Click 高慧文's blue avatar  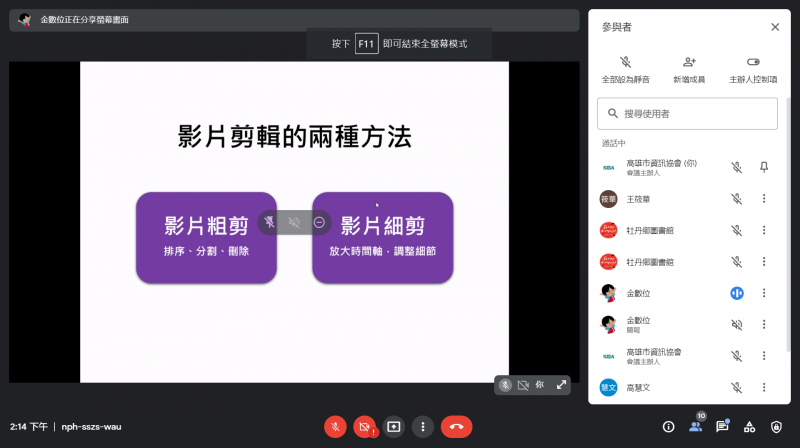(608, 388)
